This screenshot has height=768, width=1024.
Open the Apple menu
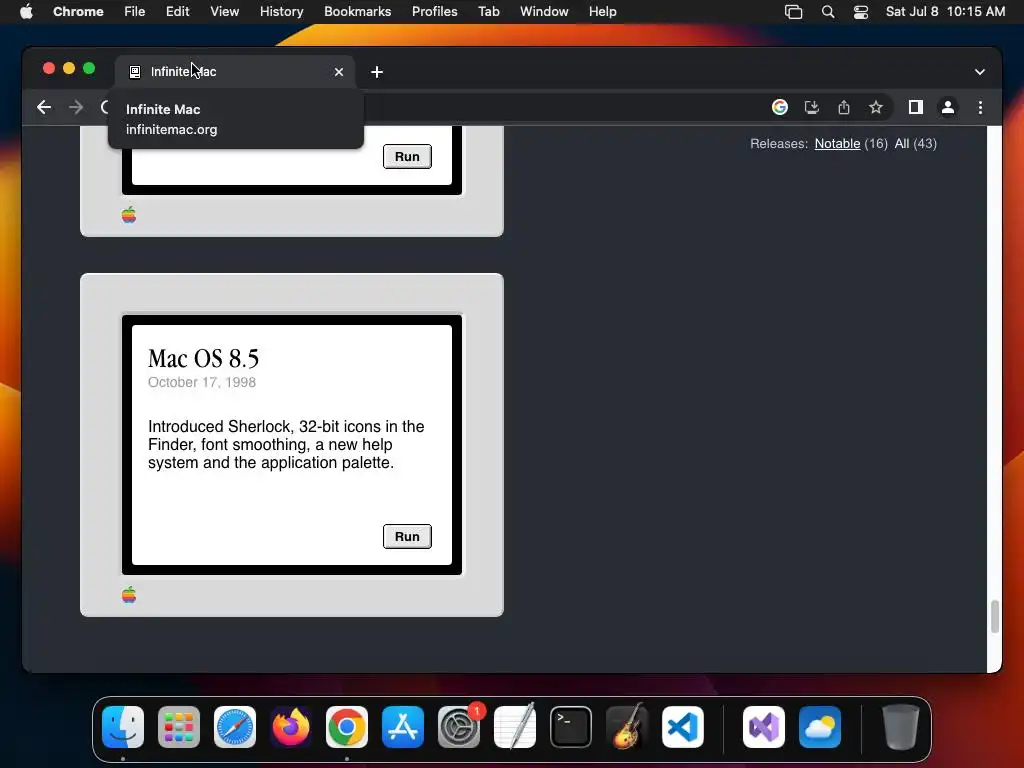[x=26, y=12]
